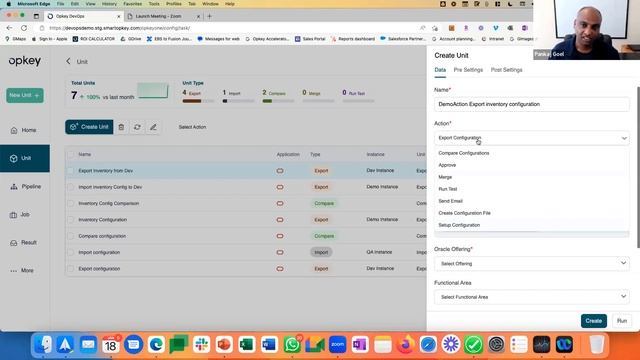Open Slack from the dock
Screen dimensions: 640x360
pyautogui.click(x=202, y=344)
